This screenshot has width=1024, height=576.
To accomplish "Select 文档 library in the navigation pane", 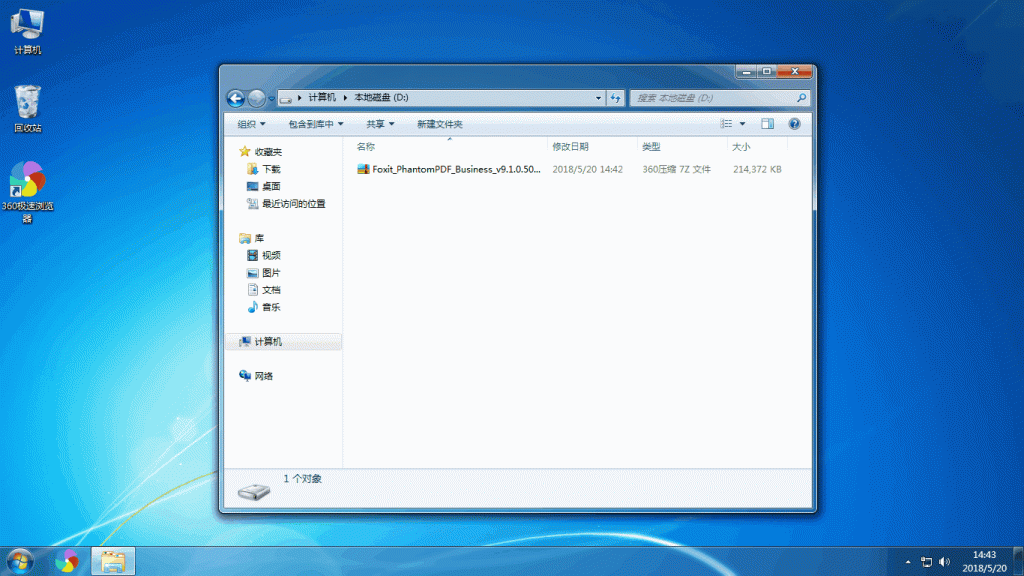I will pyautogui.click(x=271, y=290).
